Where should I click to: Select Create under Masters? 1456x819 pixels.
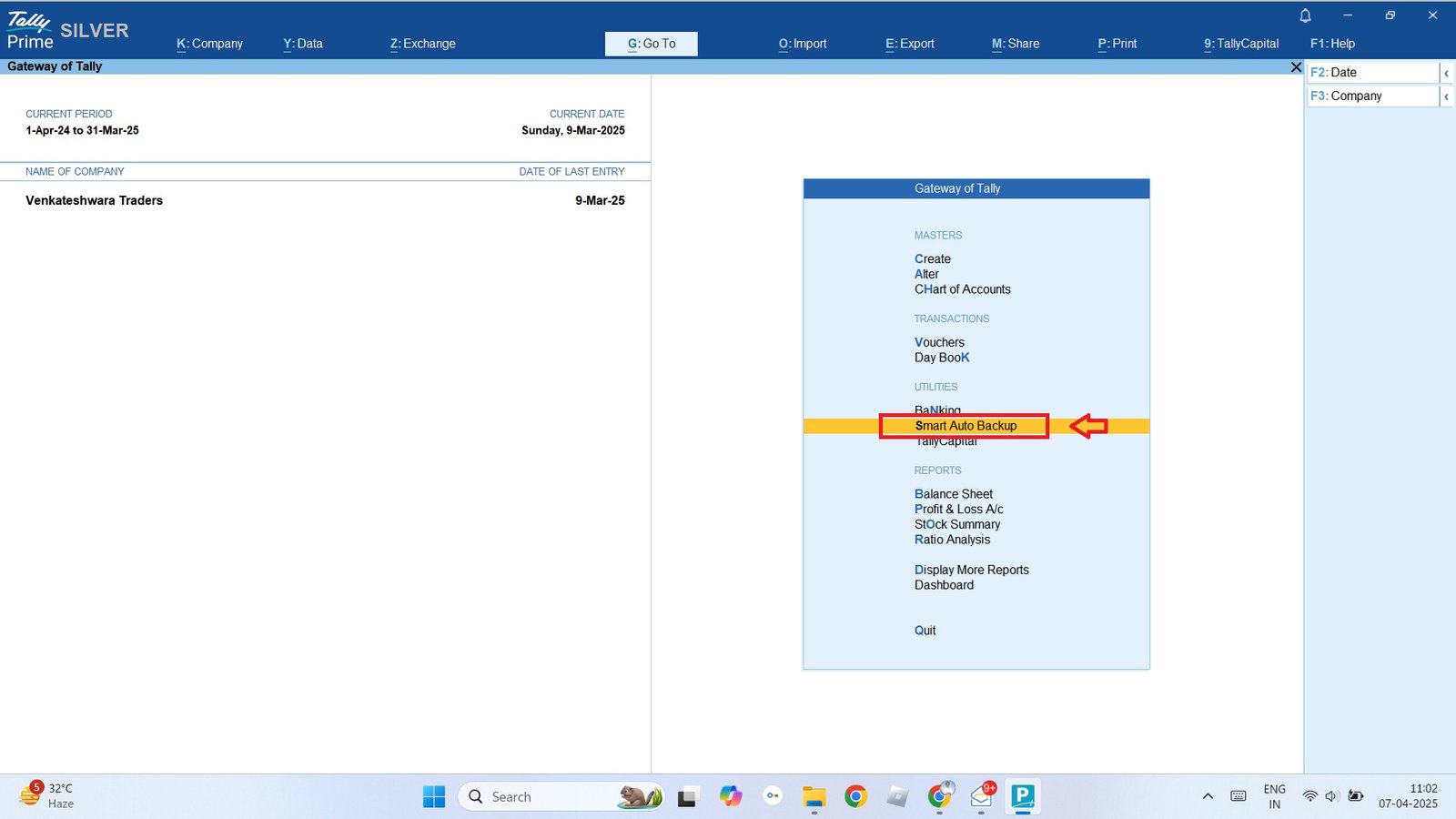pos(933,259)
